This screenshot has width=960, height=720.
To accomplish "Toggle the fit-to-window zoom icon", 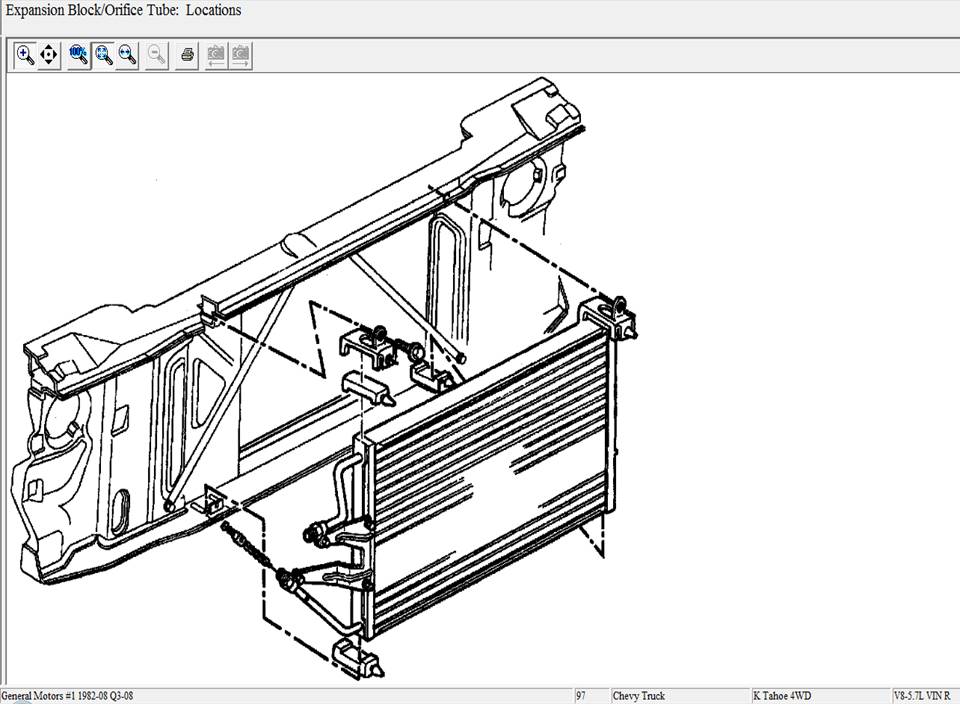I will click(x=103, y=55).
